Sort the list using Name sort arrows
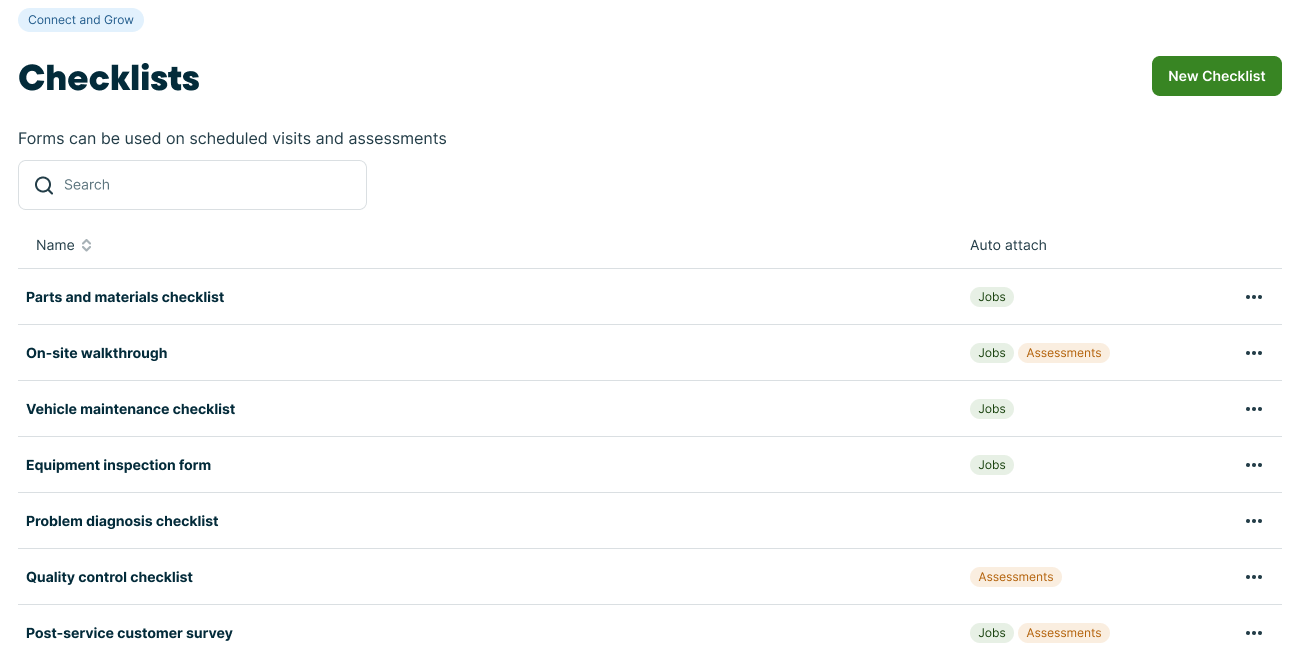The width and height of the screenshot is (1301, 659). [x=87, y=245]
